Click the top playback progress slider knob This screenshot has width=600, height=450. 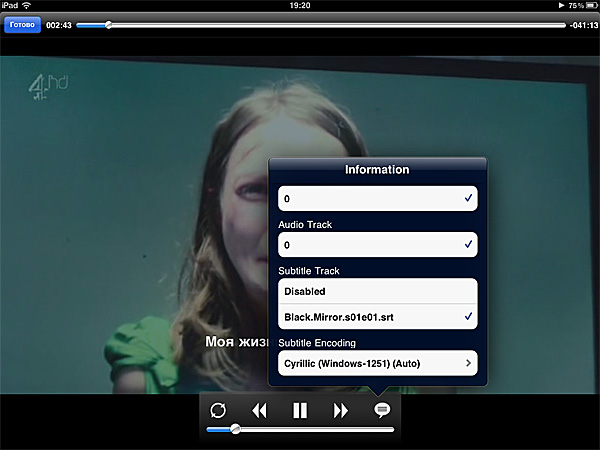tap(109, 24)
